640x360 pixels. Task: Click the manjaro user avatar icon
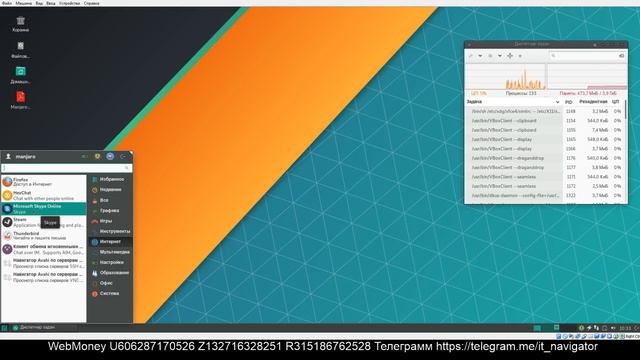[8, 156]
